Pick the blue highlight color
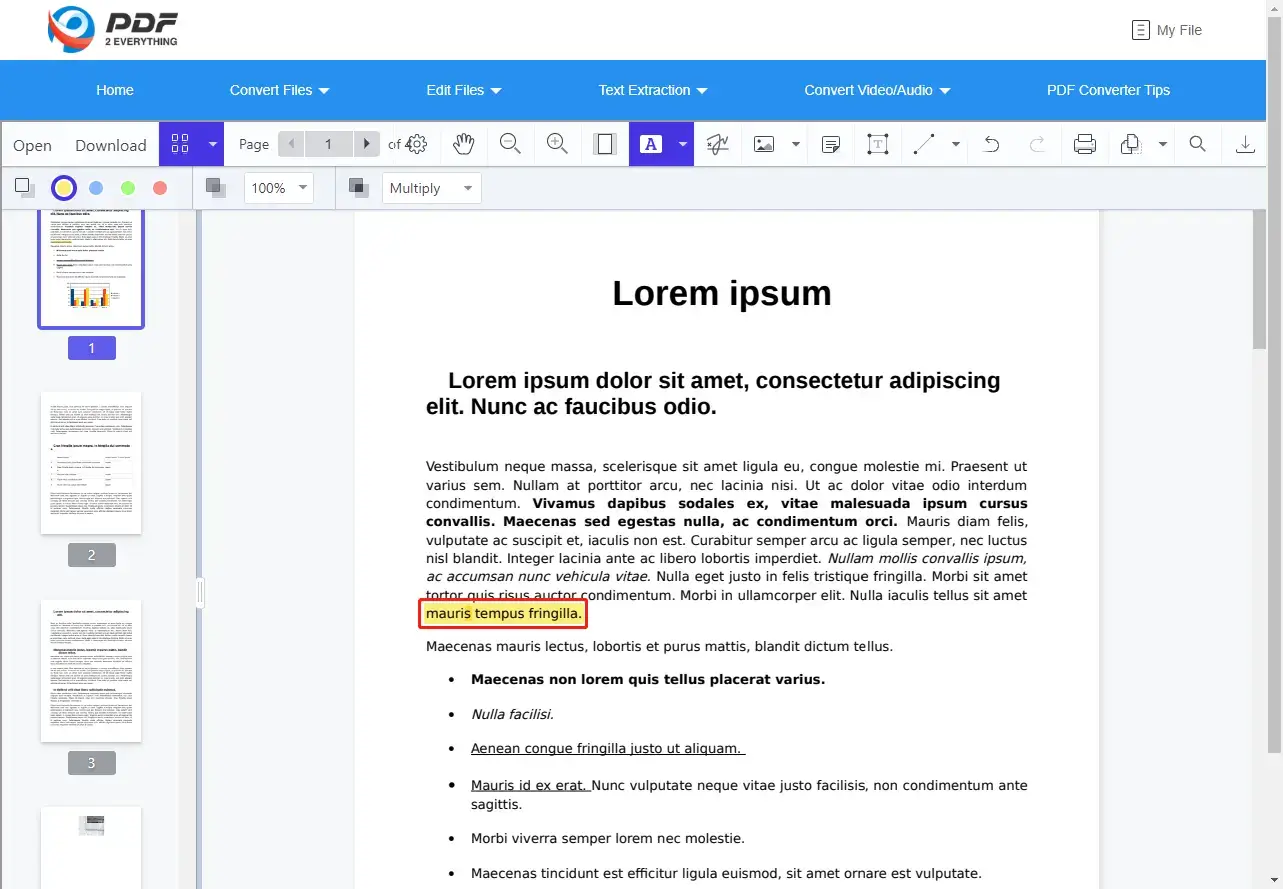 [96, 187]
